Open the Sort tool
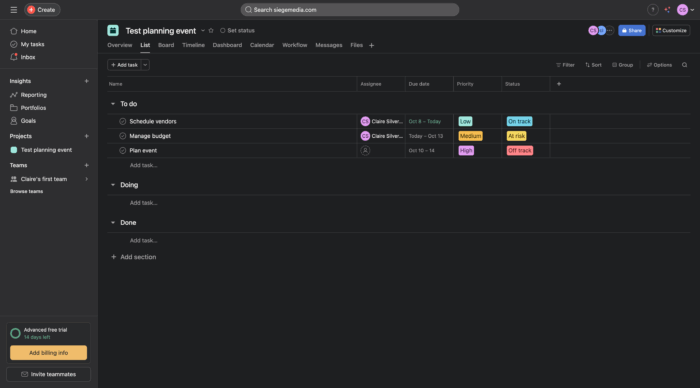700x388 pixels. (x=593, y=65)
